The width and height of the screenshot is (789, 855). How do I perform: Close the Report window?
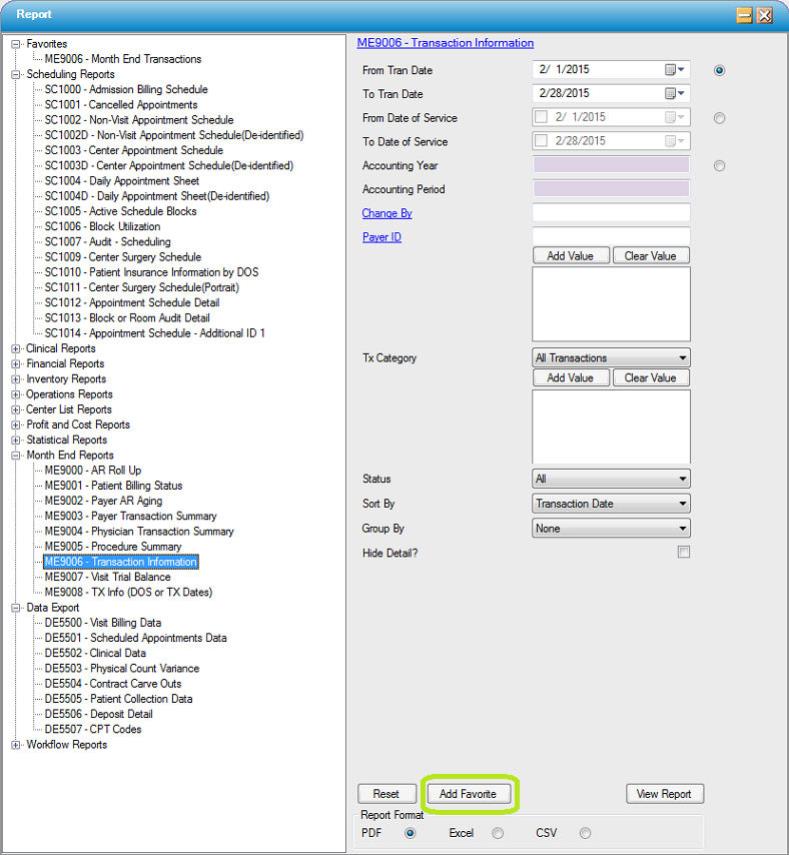coord(765,15)
